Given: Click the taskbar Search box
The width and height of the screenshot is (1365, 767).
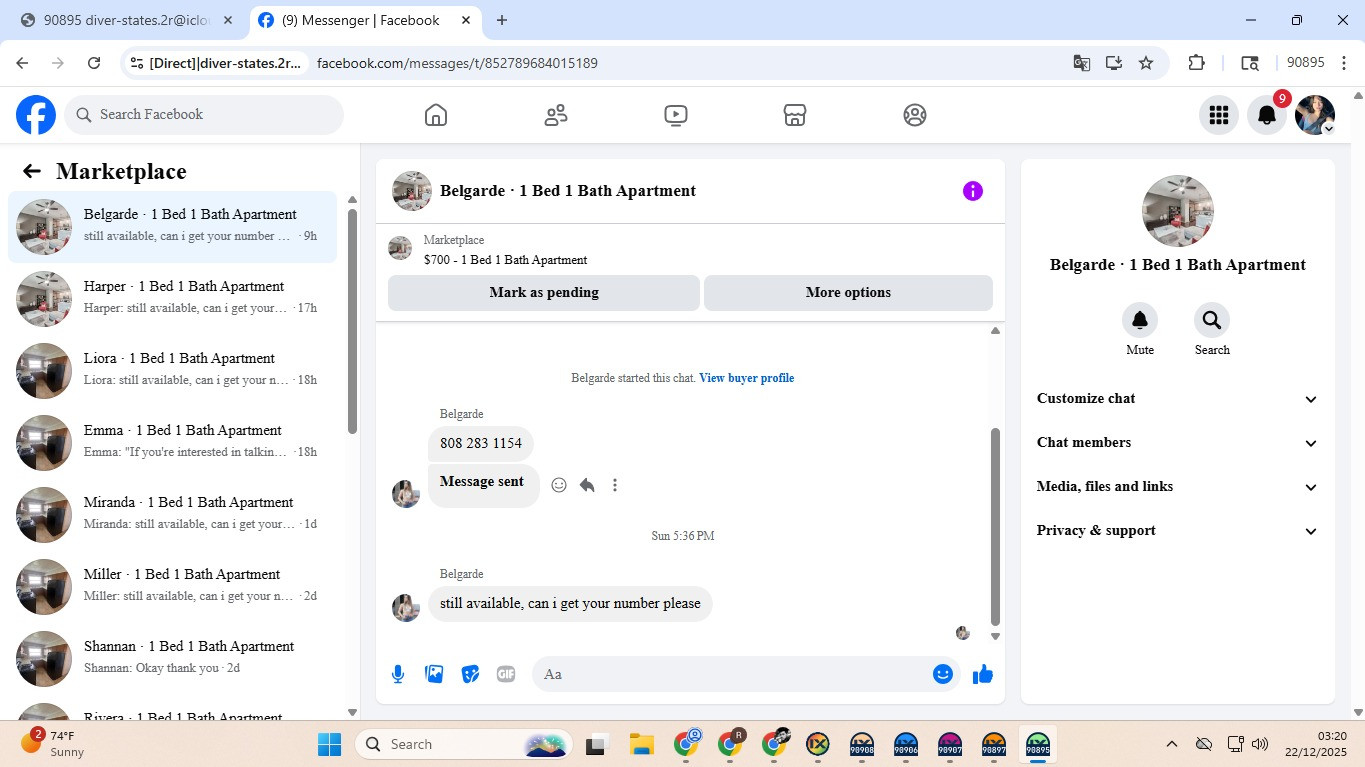Looking at the screenshot, I should tap(465, 744).
